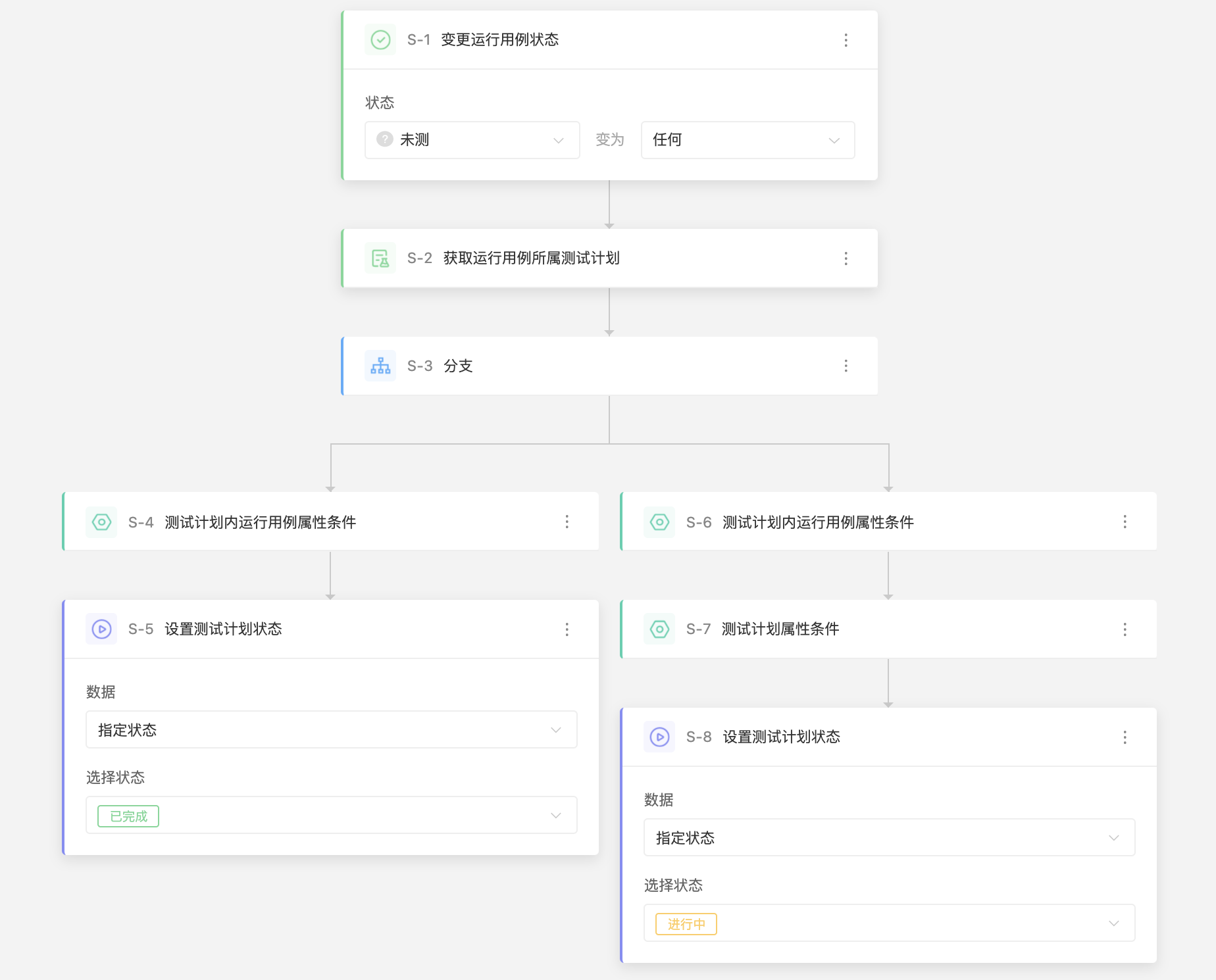Click the S-7 condition hexagon icon
Viewport: 1216px width, 980px height.
pos(659,629)
